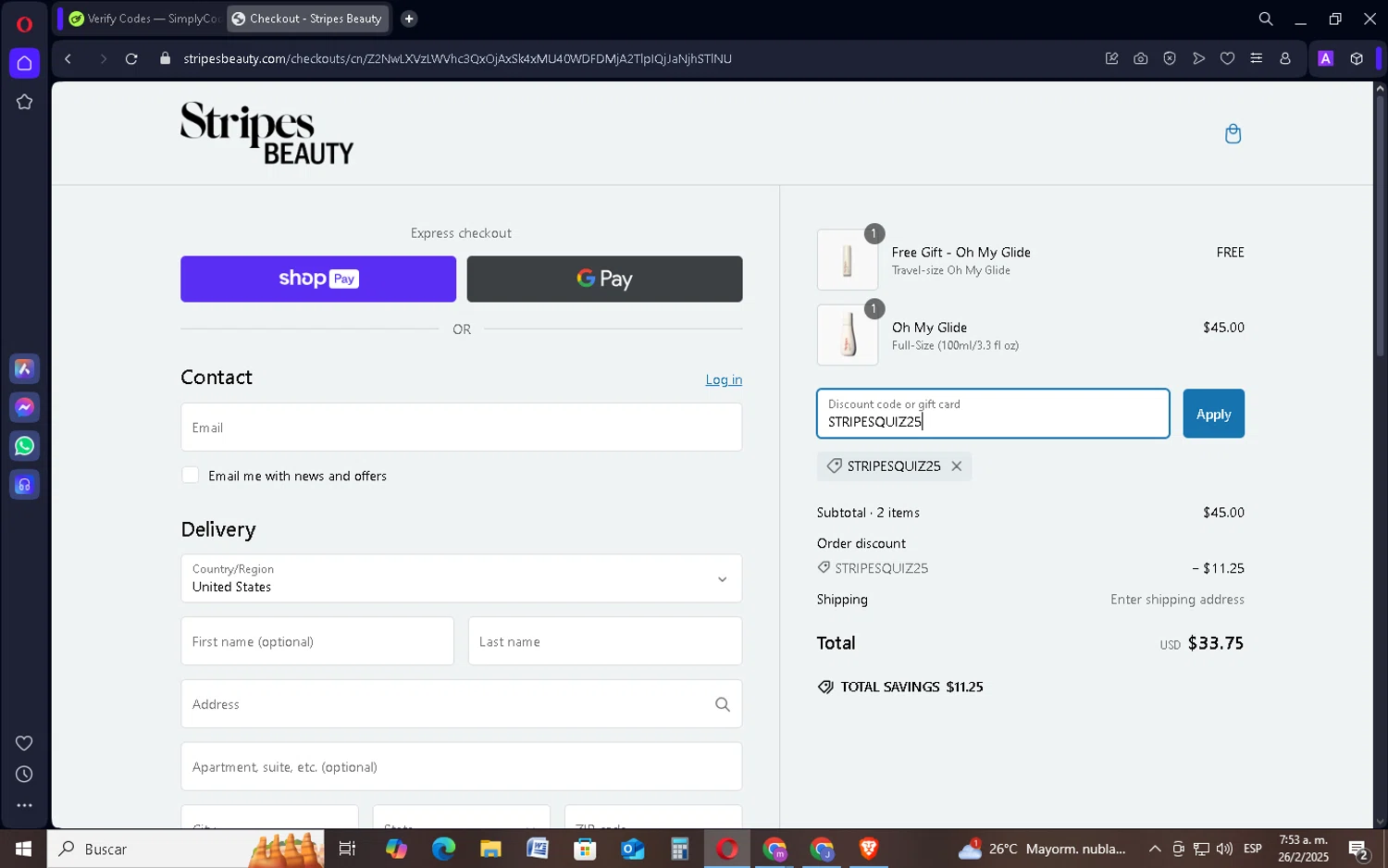The width and height of the screenshot is (1388, 868).
Task: Open snapshot camera tool in address bar
Action: point(1141,58)
